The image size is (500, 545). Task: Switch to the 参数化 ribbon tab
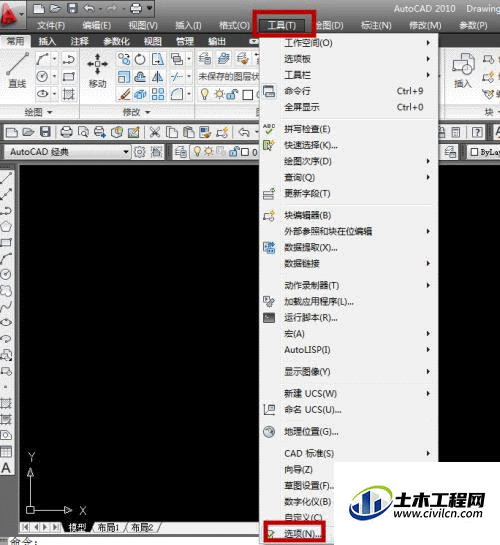tap(116, 41)
